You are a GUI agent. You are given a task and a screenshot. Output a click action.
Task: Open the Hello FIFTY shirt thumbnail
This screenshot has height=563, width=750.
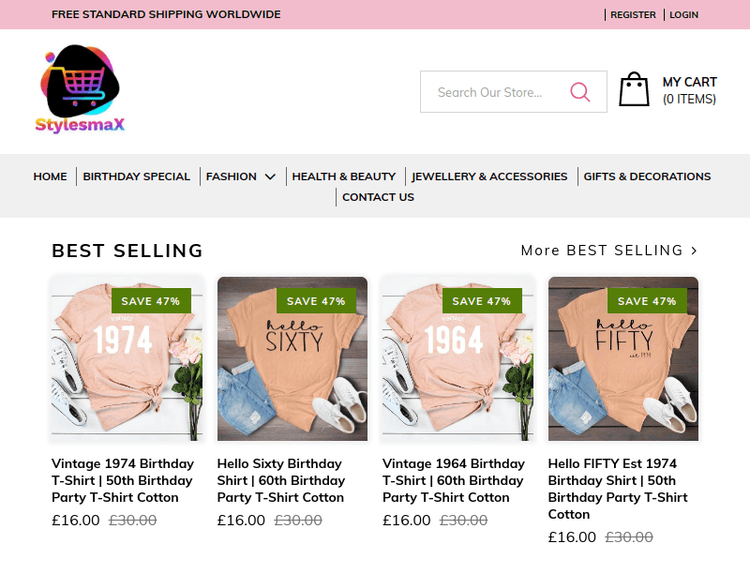point(623,360)
